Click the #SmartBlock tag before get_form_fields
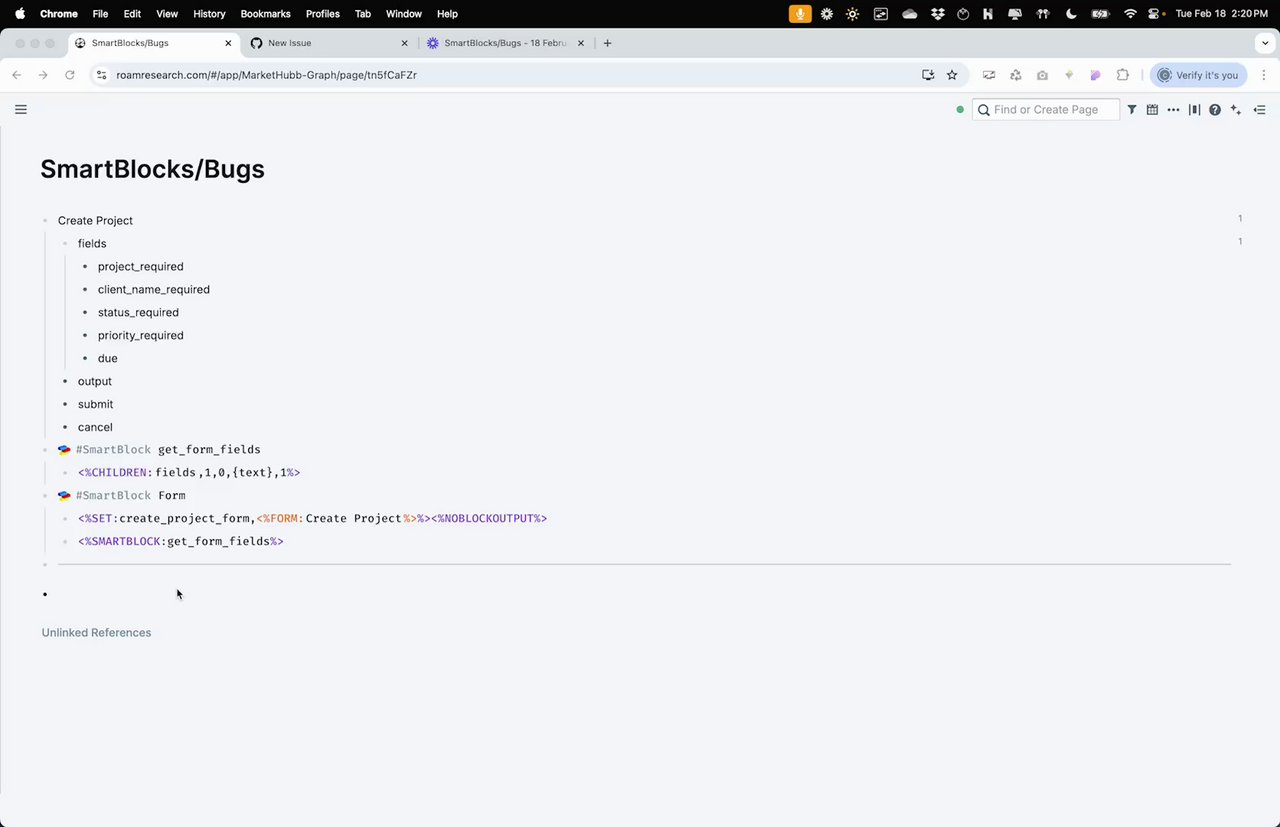This screenshot has height=827, width=1280. tap(113, 450)
